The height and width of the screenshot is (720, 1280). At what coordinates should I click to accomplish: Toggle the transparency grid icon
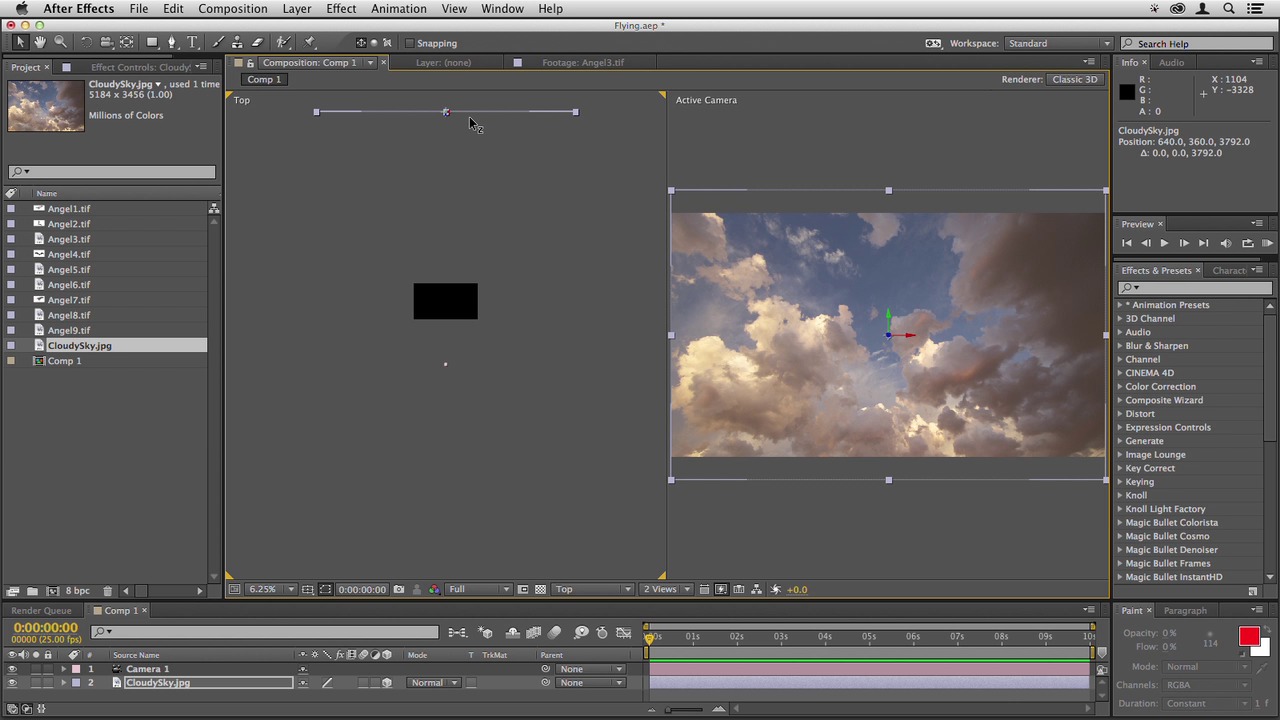coord(540,589)
